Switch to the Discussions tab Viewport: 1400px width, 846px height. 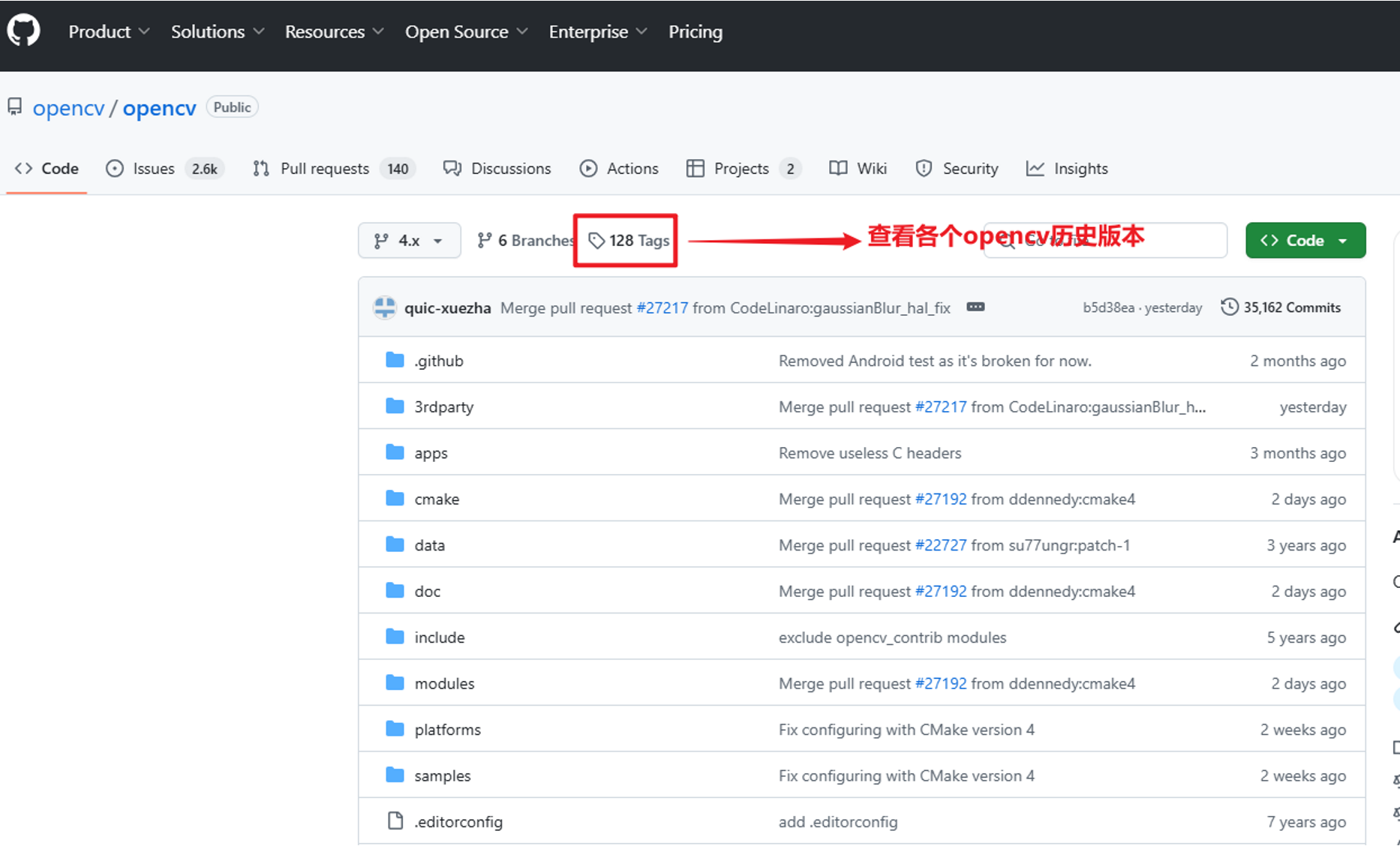497,169
